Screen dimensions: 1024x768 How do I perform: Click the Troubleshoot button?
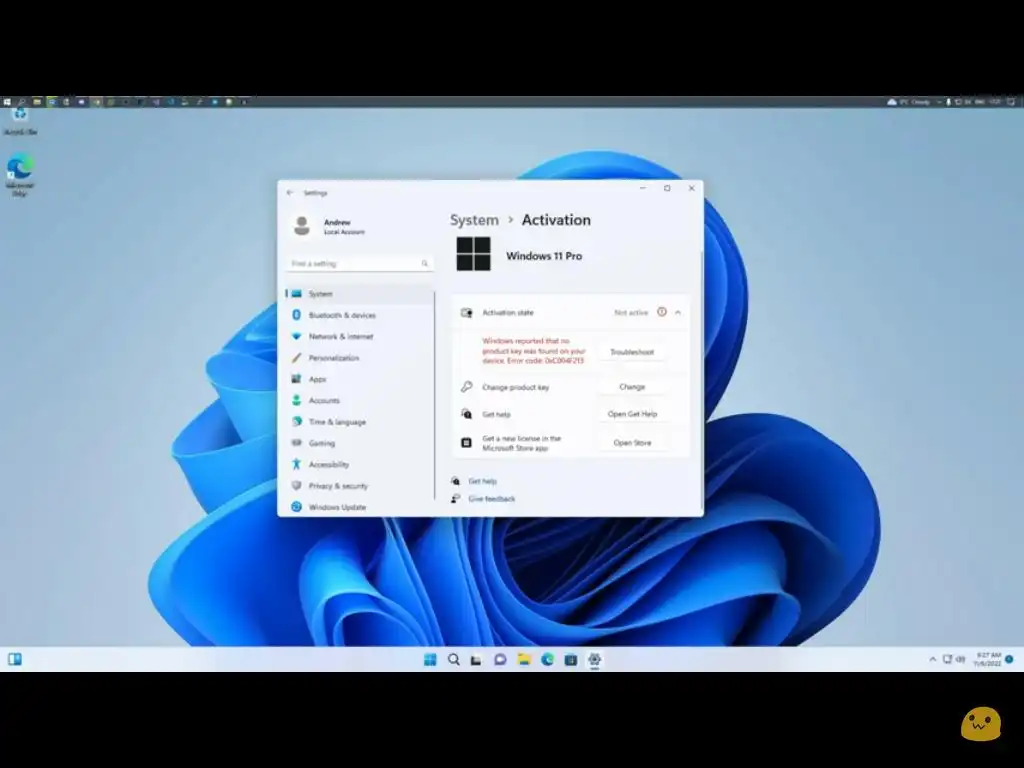(632, 352)
